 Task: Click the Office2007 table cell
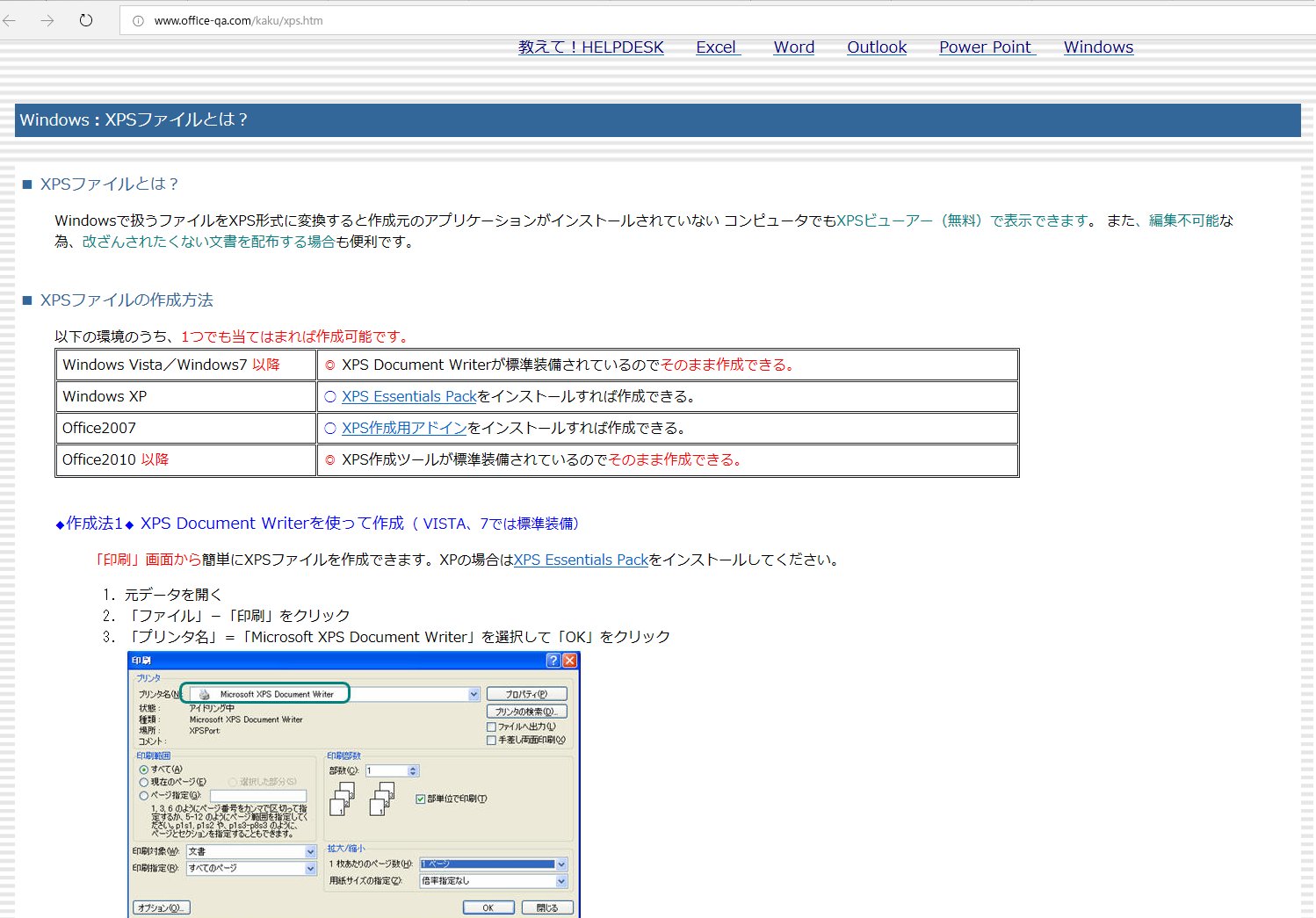tap(185, 428)
